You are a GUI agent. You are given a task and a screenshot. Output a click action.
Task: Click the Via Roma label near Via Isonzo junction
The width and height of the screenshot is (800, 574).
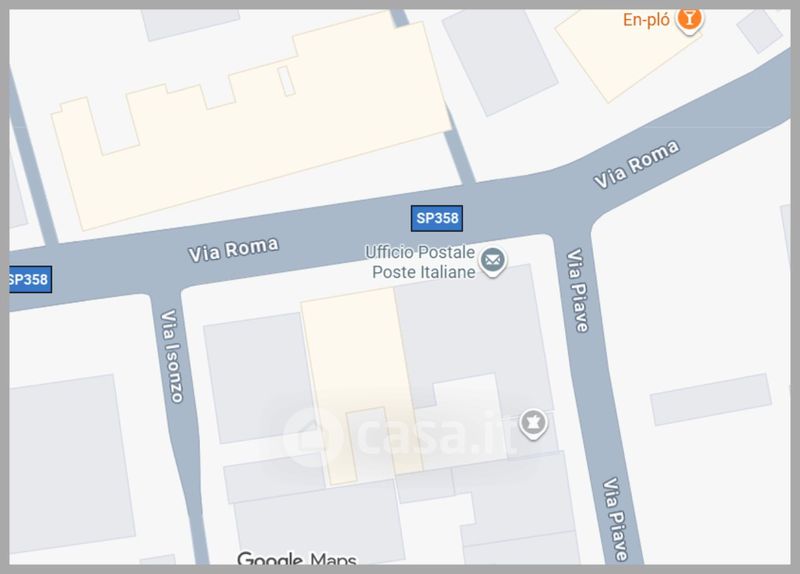tap(233, 249)
